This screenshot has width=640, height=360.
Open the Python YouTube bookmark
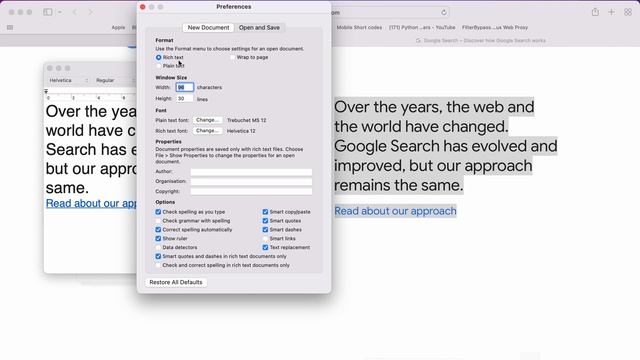(422, 27)
